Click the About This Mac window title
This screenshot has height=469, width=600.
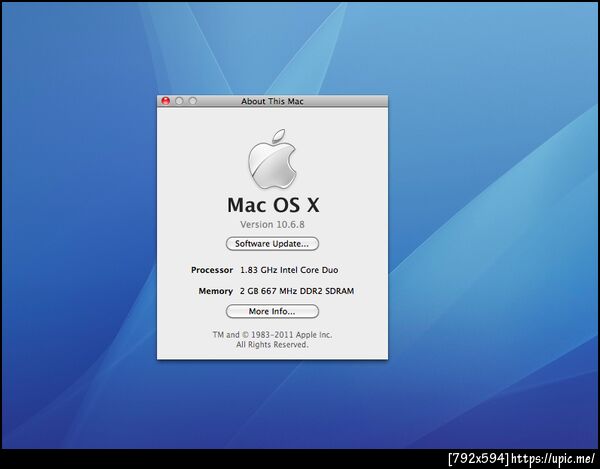pos(272,101)
